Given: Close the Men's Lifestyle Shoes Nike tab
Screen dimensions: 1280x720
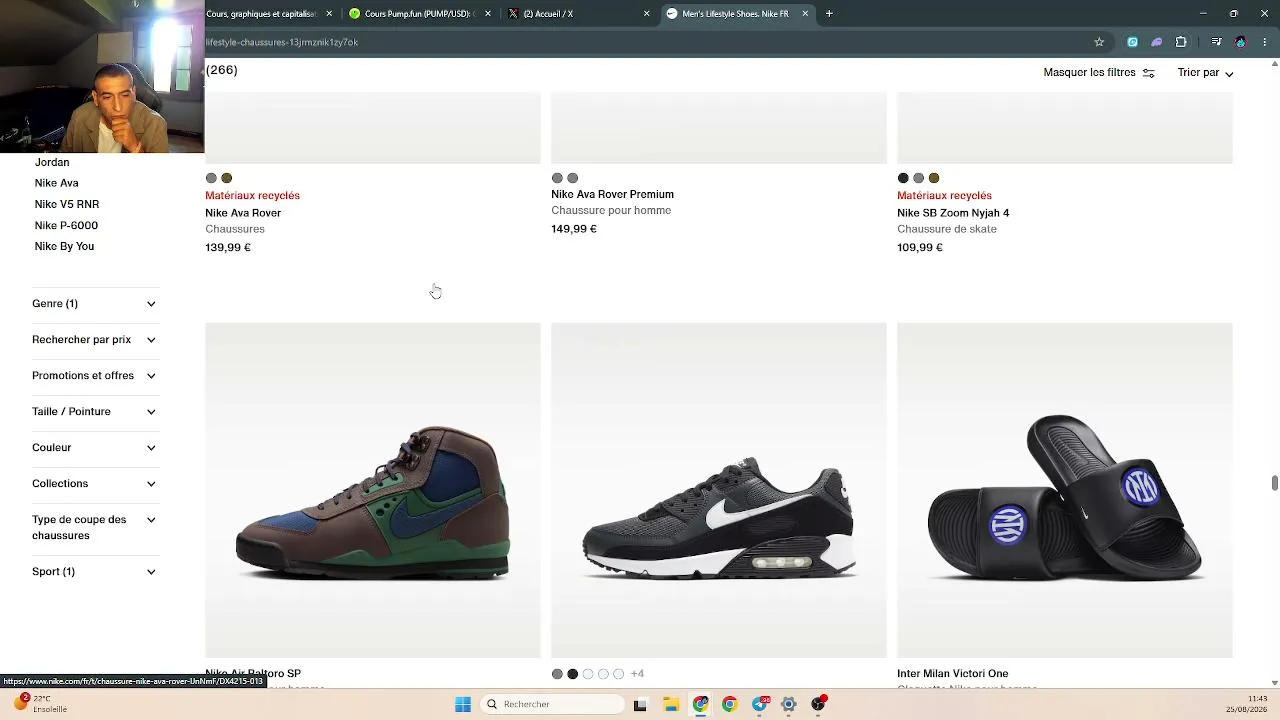Looking at the screenshot, I should (805, 14).
